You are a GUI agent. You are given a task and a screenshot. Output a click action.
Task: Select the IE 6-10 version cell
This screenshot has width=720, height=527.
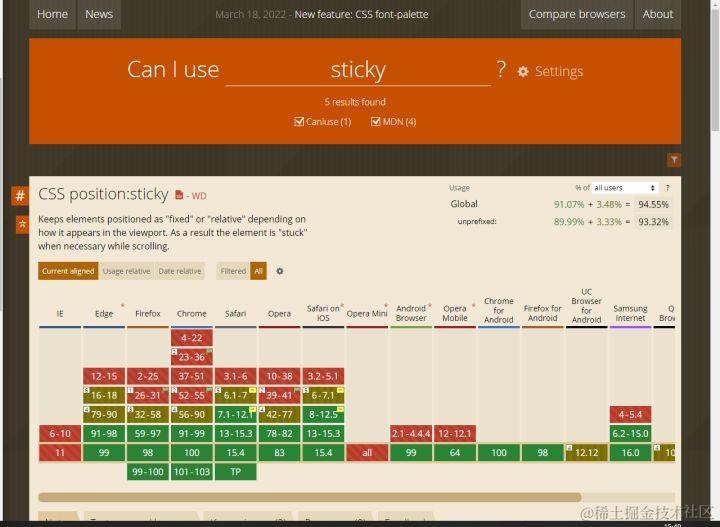coord(60,433)
